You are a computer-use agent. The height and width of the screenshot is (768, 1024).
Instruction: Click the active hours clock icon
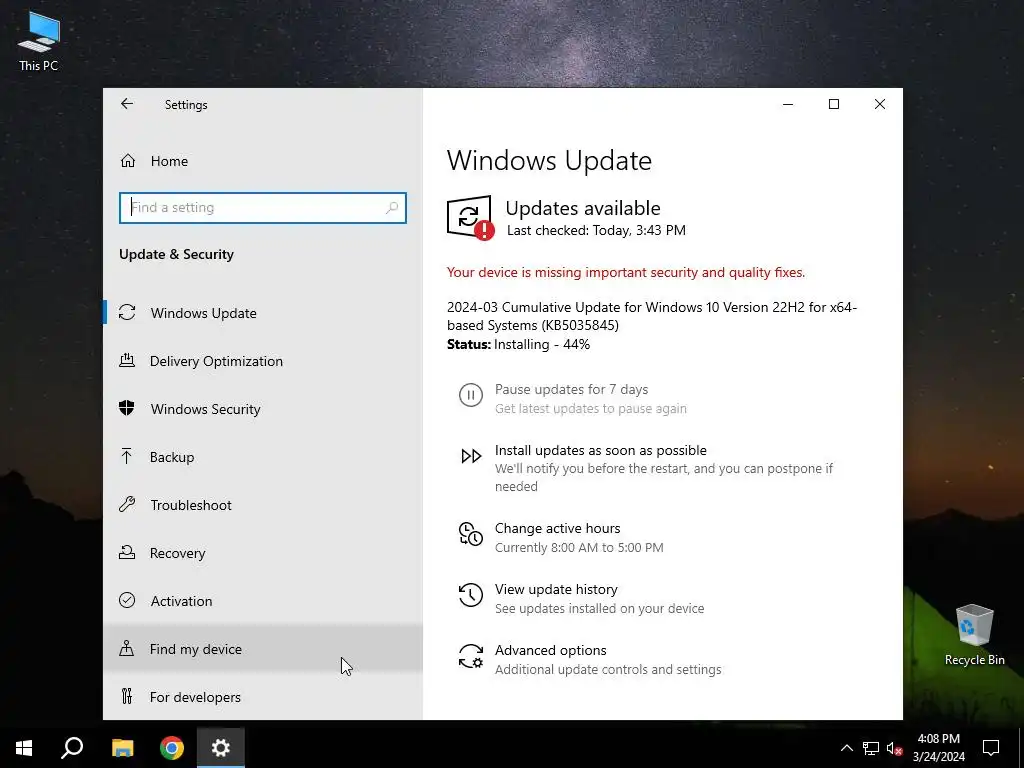pos(470,534)
